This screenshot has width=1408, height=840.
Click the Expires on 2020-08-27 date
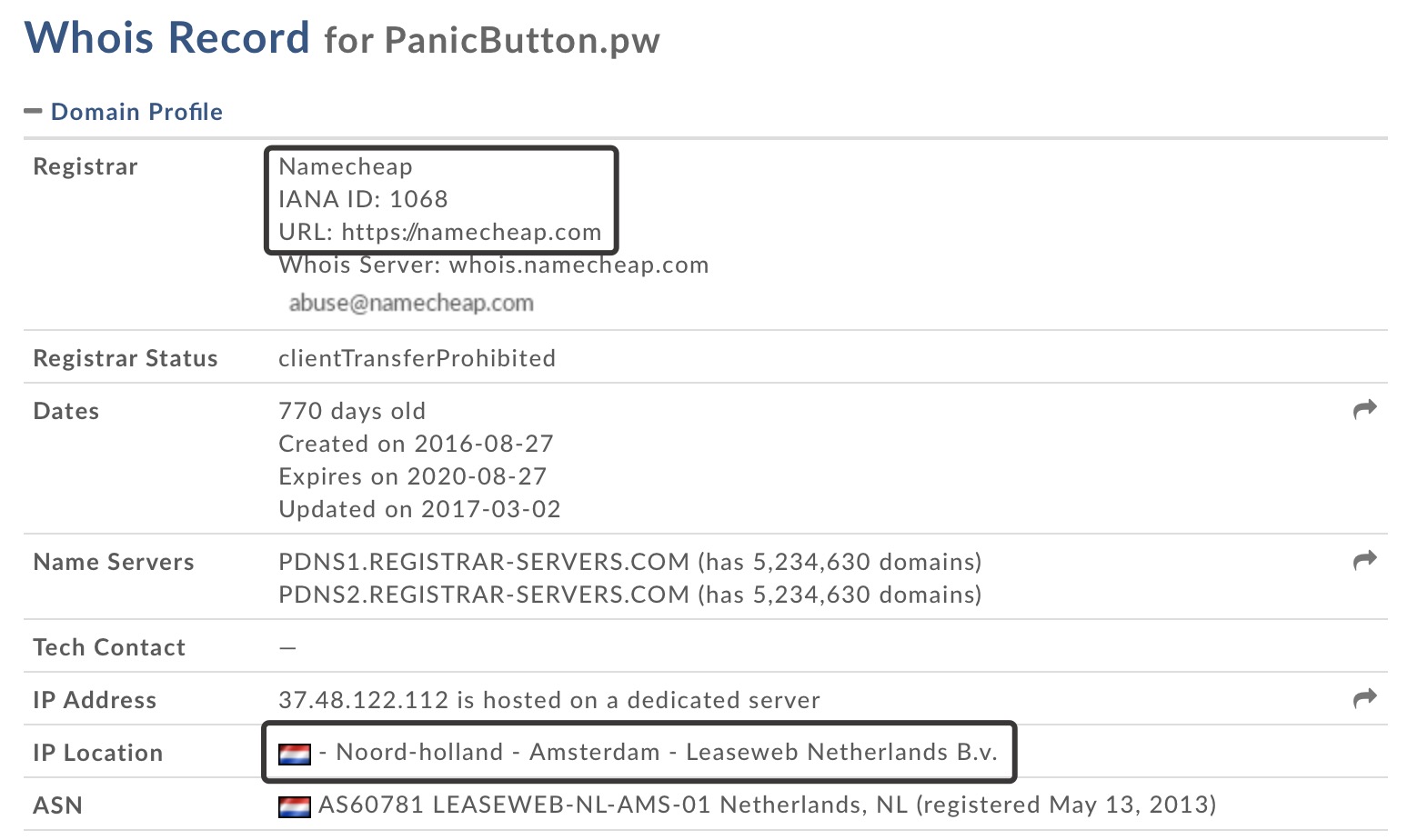[x=412, y=476]
